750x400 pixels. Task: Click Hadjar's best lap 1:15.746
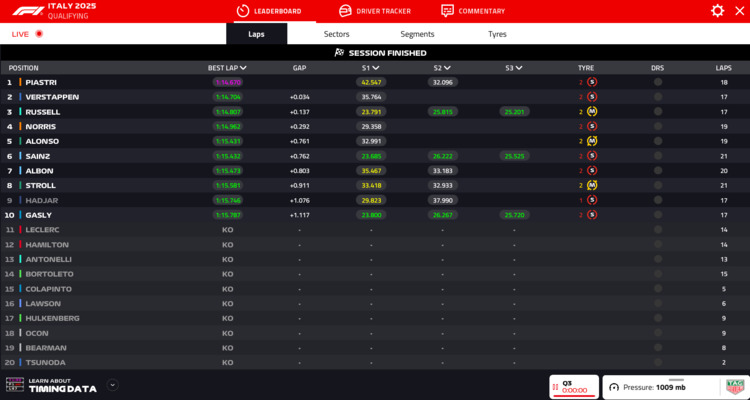tap(228, 200)
